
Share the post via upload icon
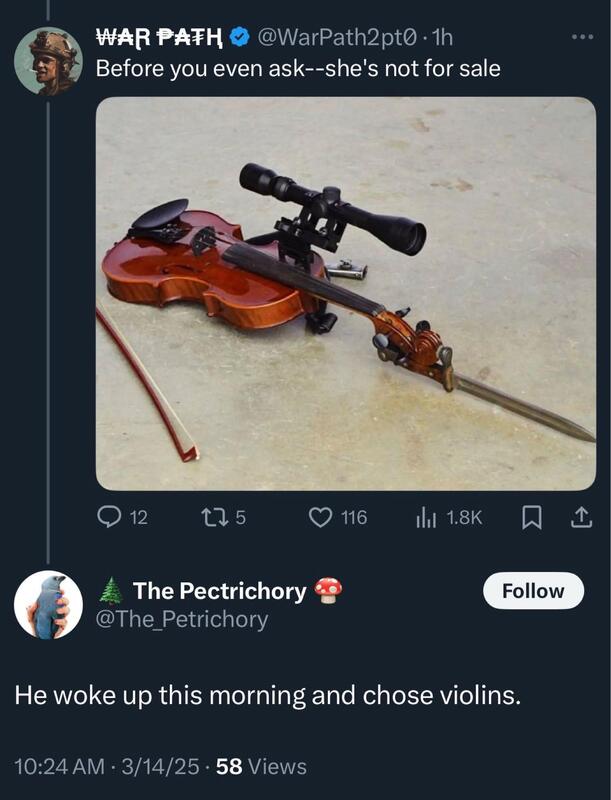pos(579,517)
